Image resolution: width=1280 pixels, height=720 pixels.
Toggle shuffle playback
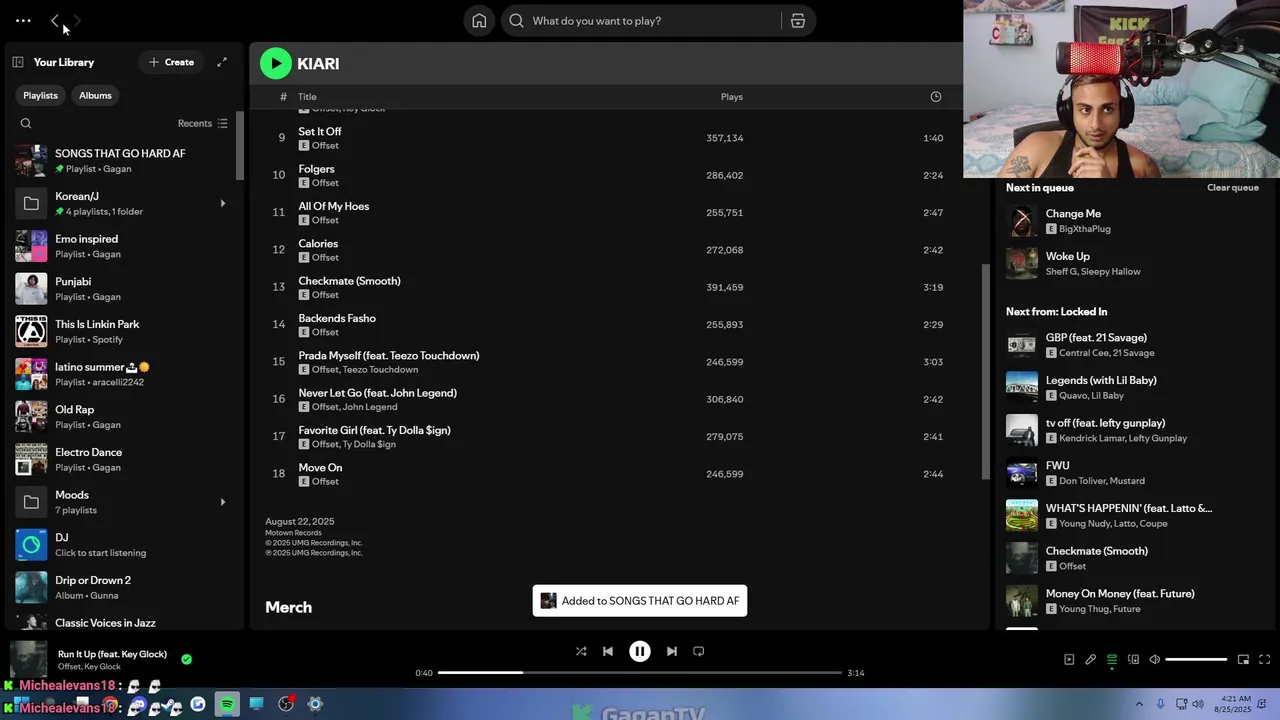[581, 651]
